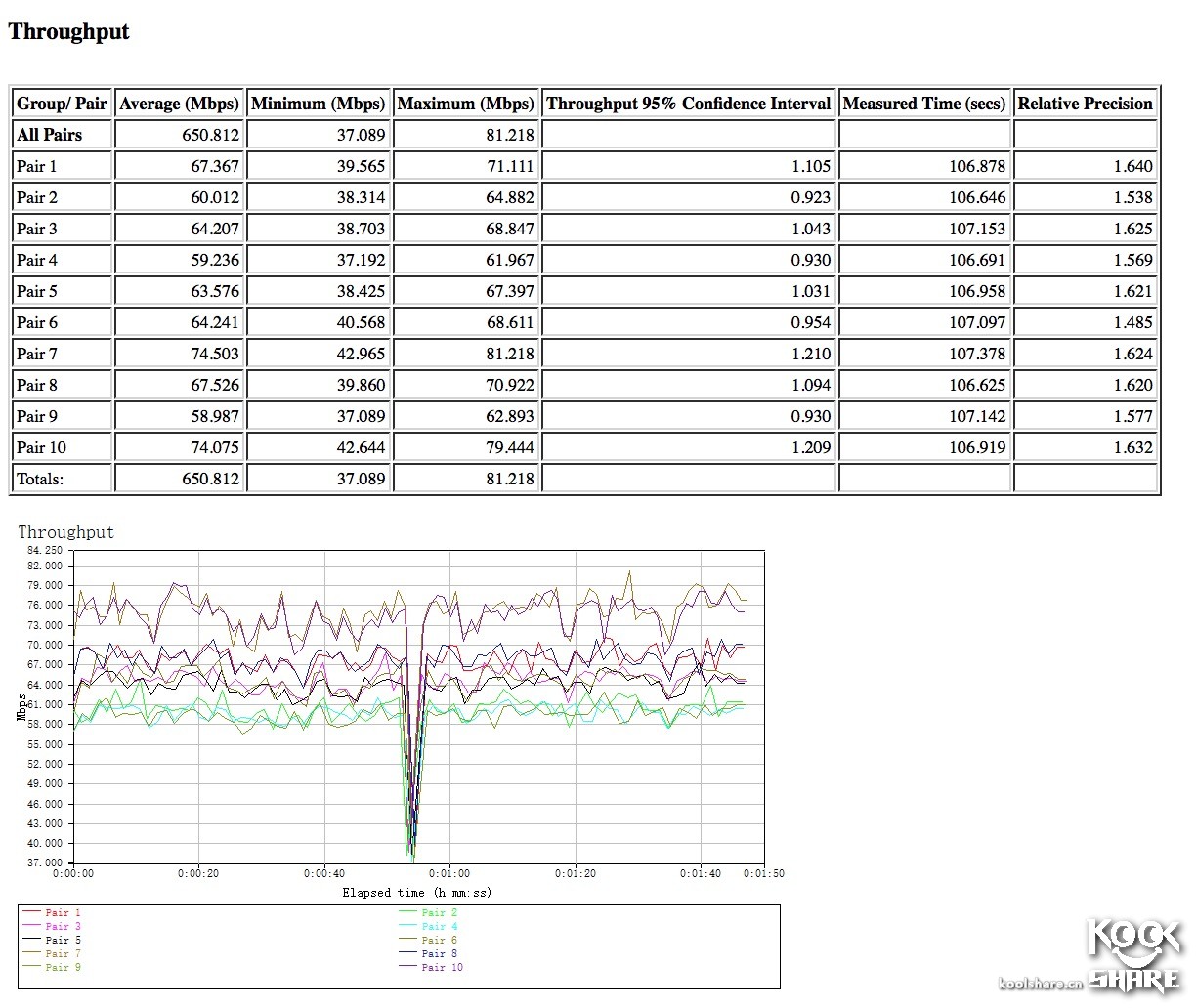Click the koolshare.cn watermark text

pyautogui.click(x=1039, y=984)
